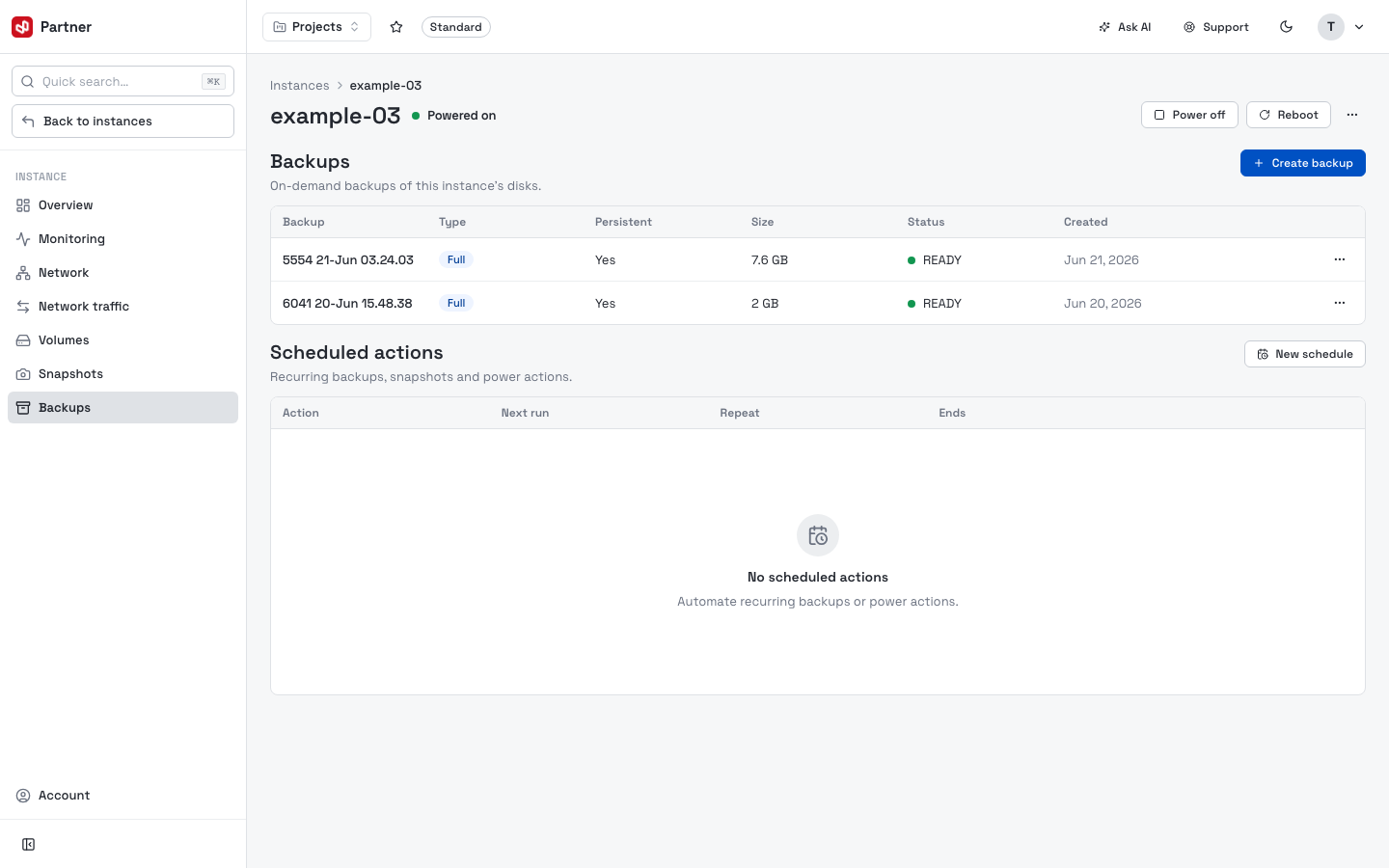The height and width of the screenshot is (868, 1389).
Task: Click the Jun 20, 2026 created date
Action: click(x=1103, y=303)
